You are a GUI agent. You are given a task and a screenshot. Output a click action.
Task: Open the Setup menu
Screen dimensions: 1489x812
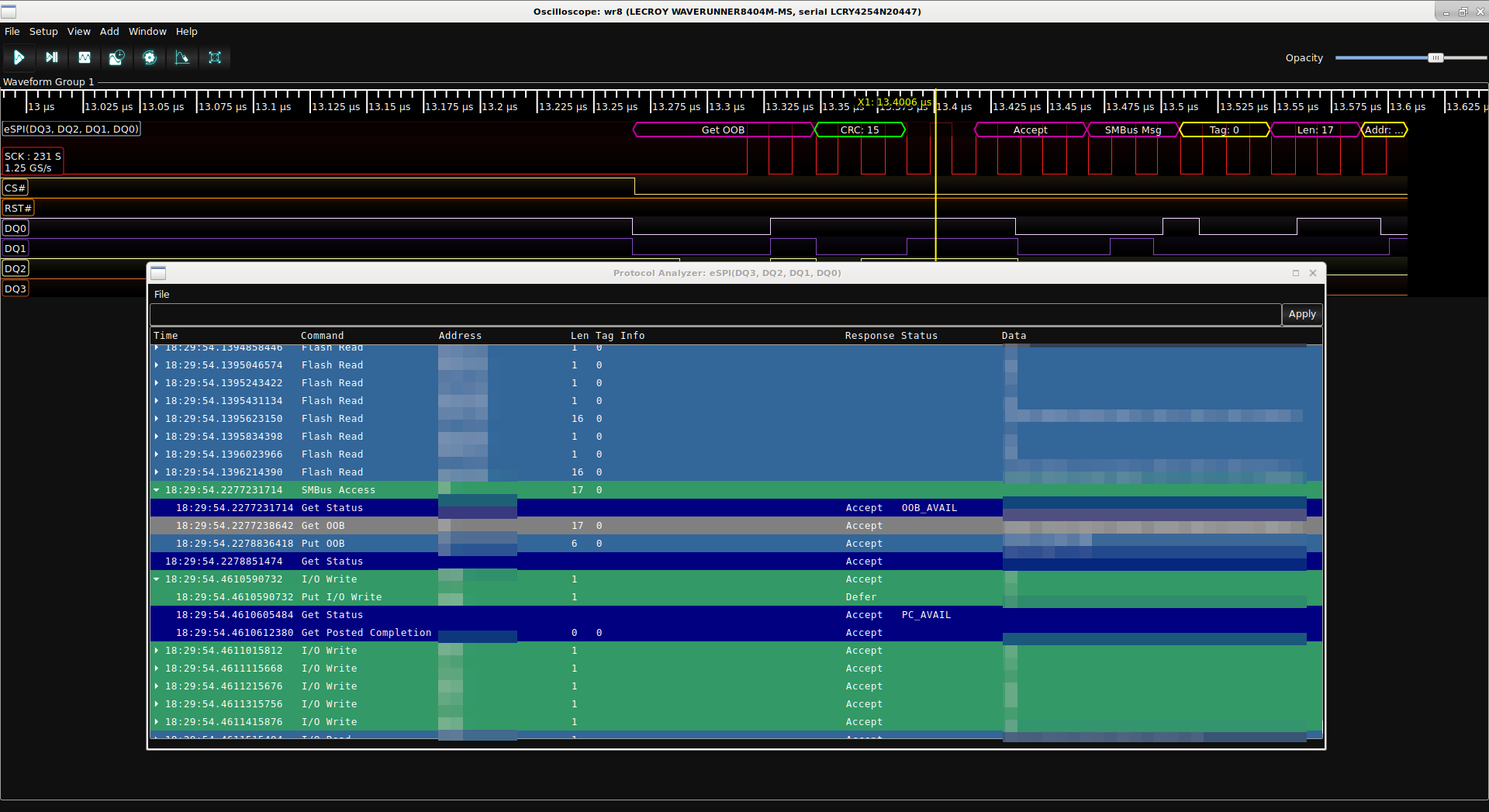(x=43, y=32)
